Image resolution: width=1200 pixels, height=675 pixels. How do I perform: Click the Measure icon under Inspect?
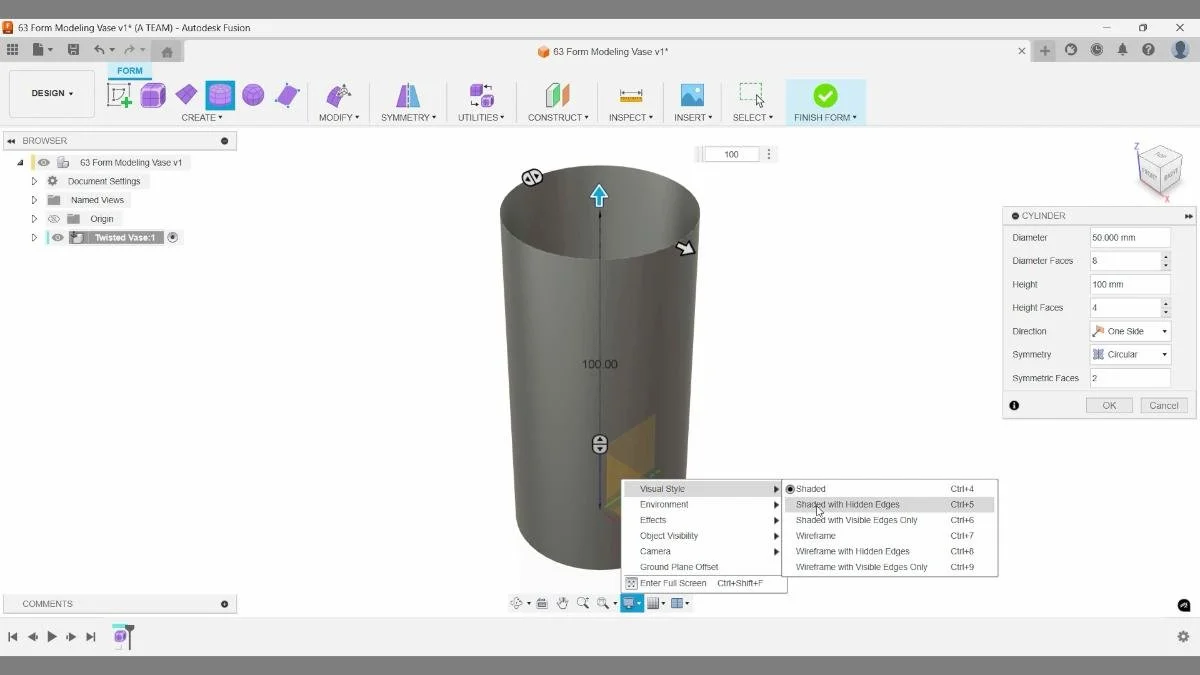(x=630, y=93)
